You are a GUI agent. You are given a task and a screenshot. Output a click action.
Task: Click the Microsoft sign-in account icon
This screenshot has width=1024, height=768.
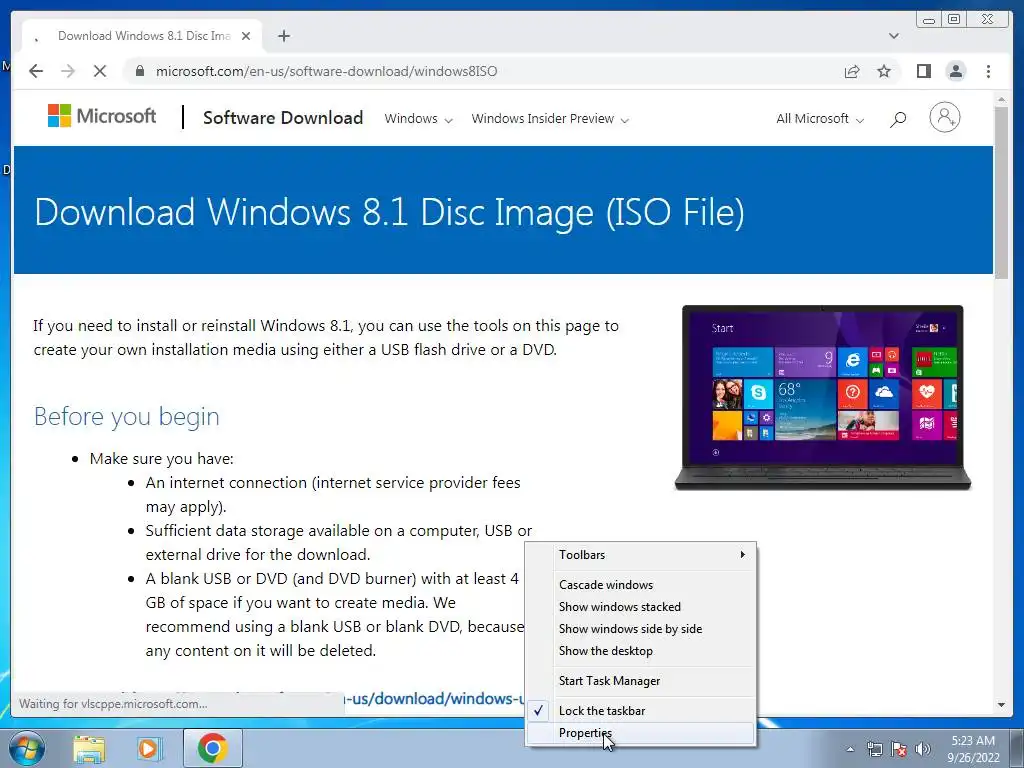tap(944, 118)
